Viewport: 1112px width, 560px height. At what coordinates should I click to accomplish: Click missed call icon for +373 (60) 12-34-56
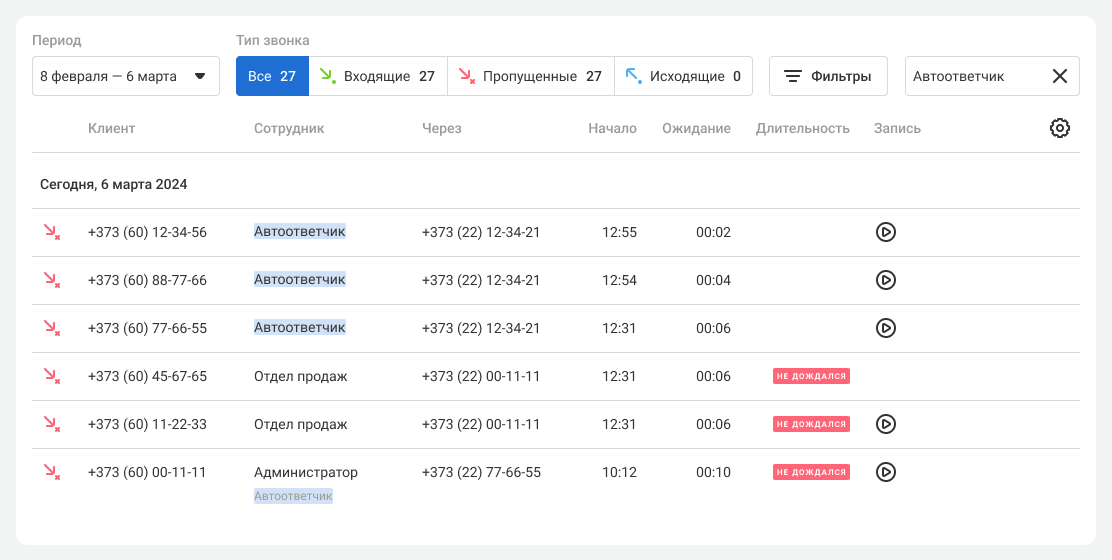[x=51, y=232]
